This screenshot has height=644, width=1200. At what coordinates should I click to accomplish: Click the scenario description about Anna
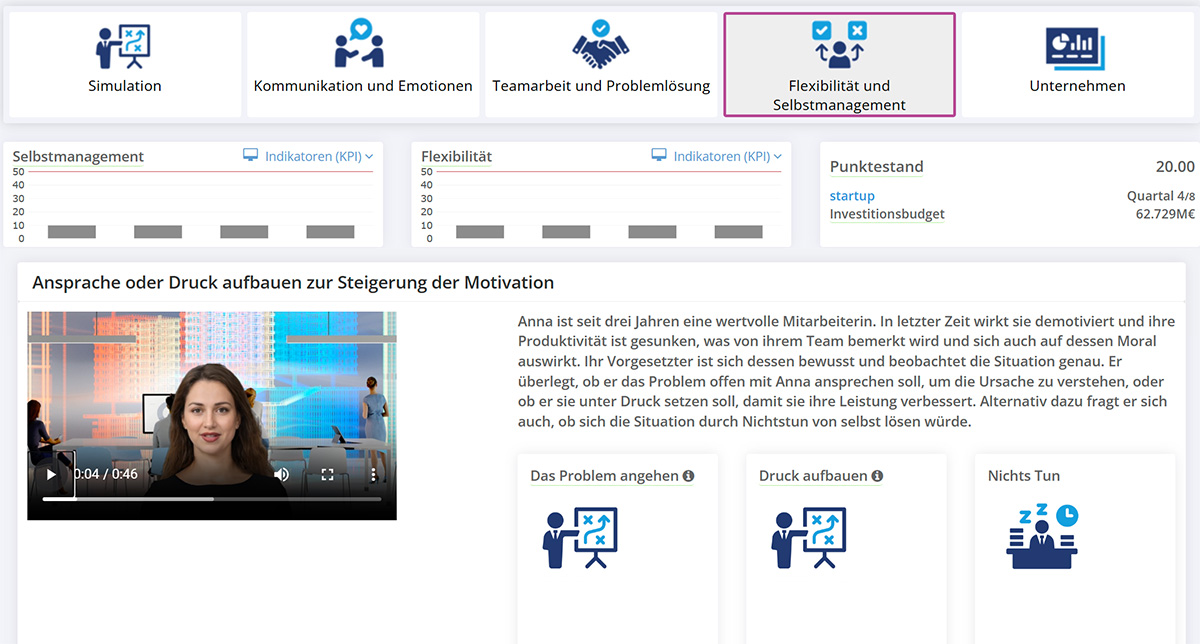tap(846, 372)
